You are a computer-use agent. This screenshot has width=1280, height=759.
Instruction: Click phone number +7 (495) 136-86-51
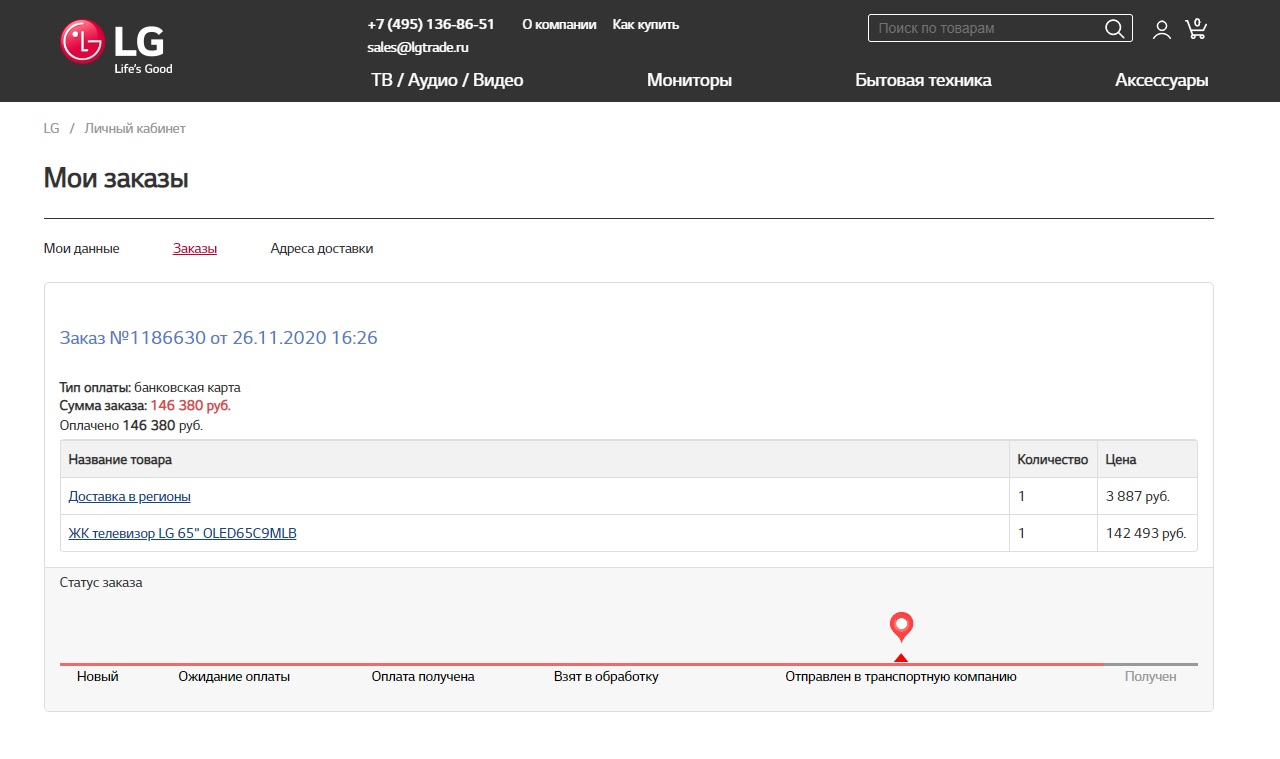(430, 25)
